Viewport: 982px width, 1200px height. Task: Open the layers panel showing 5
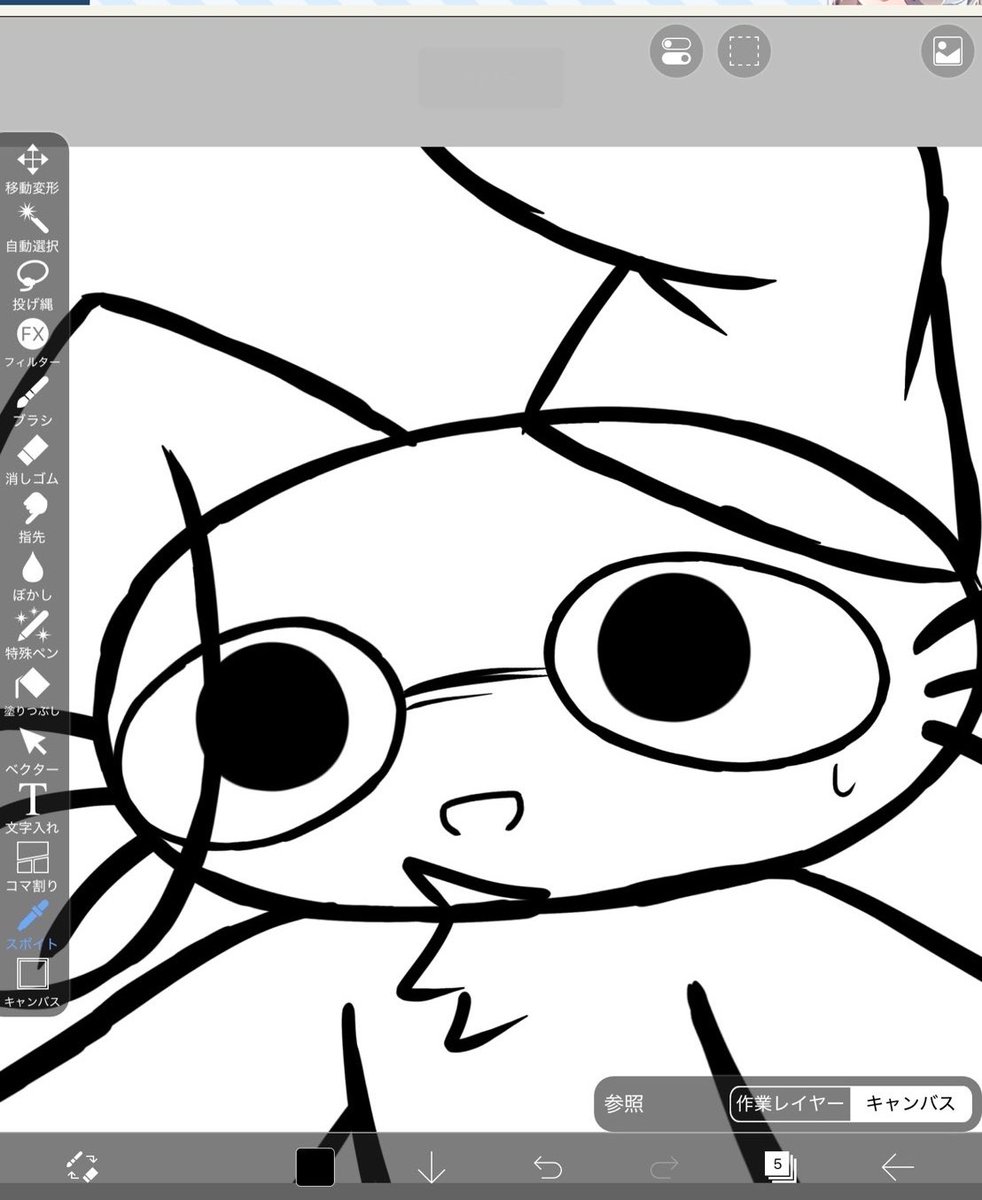[x=780, y=1166]
